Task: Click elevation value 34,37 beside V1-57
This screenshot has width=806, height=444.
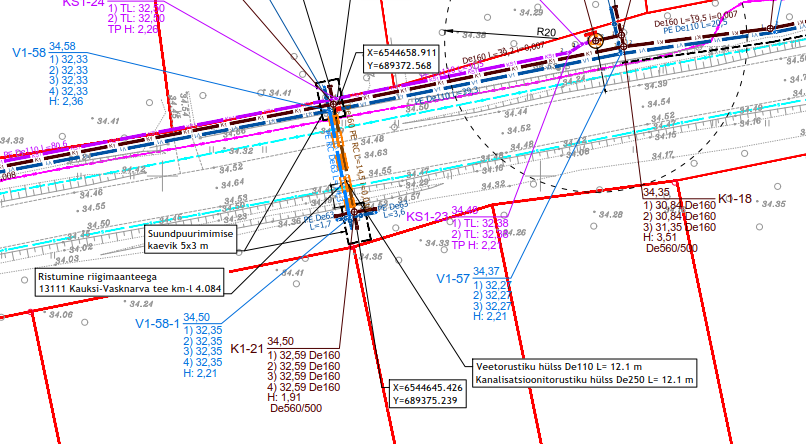Action: (486, 271)
